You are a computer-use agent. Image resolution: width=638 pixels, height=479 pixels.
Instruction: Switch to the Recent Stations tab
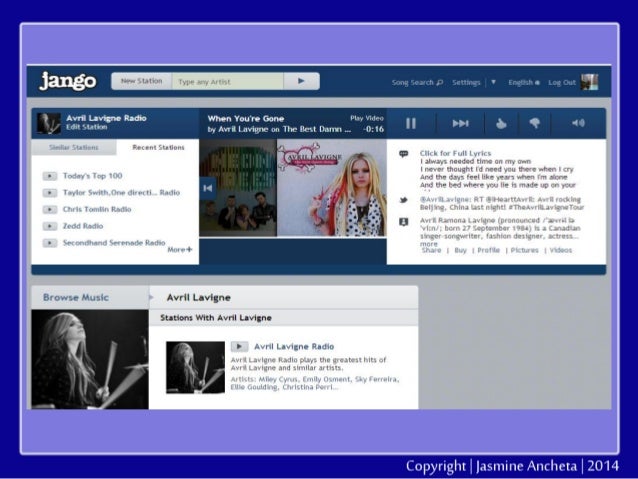(158, 147)
